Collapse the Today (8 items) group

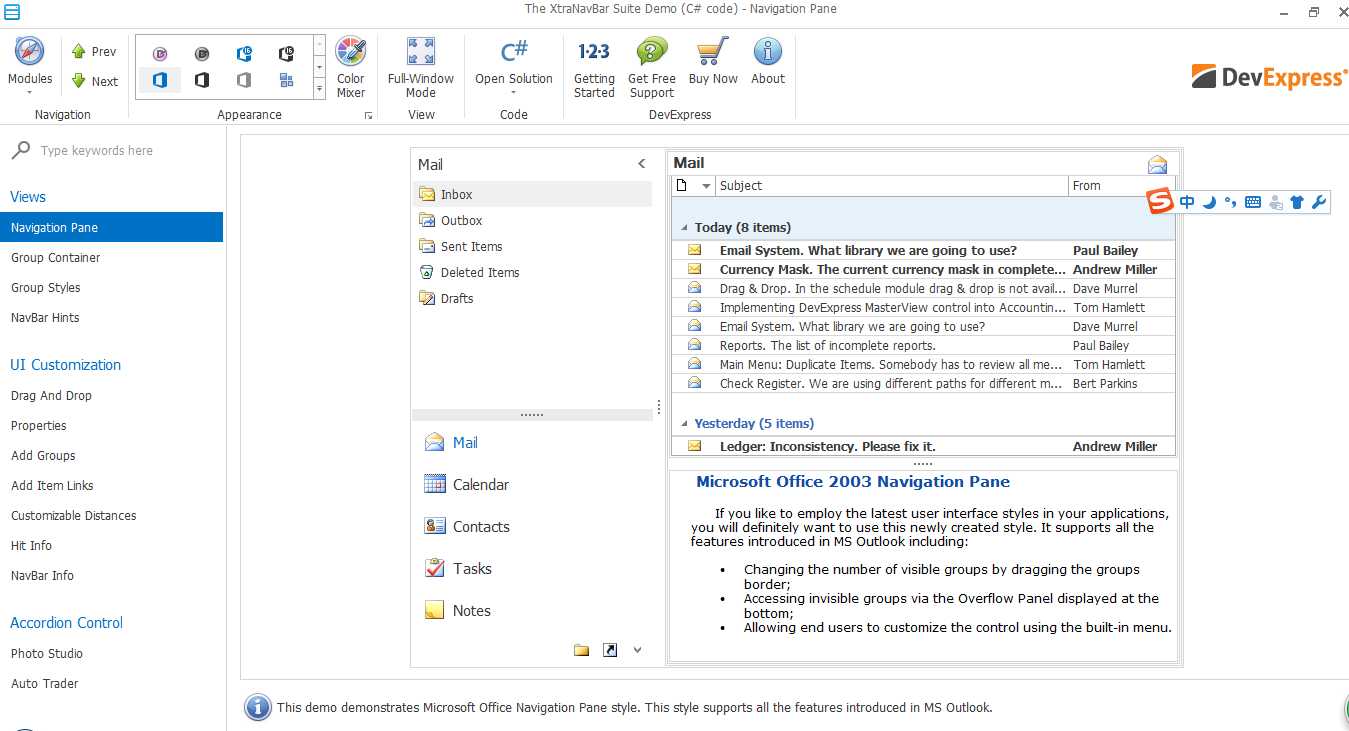(x=685, y=228)
